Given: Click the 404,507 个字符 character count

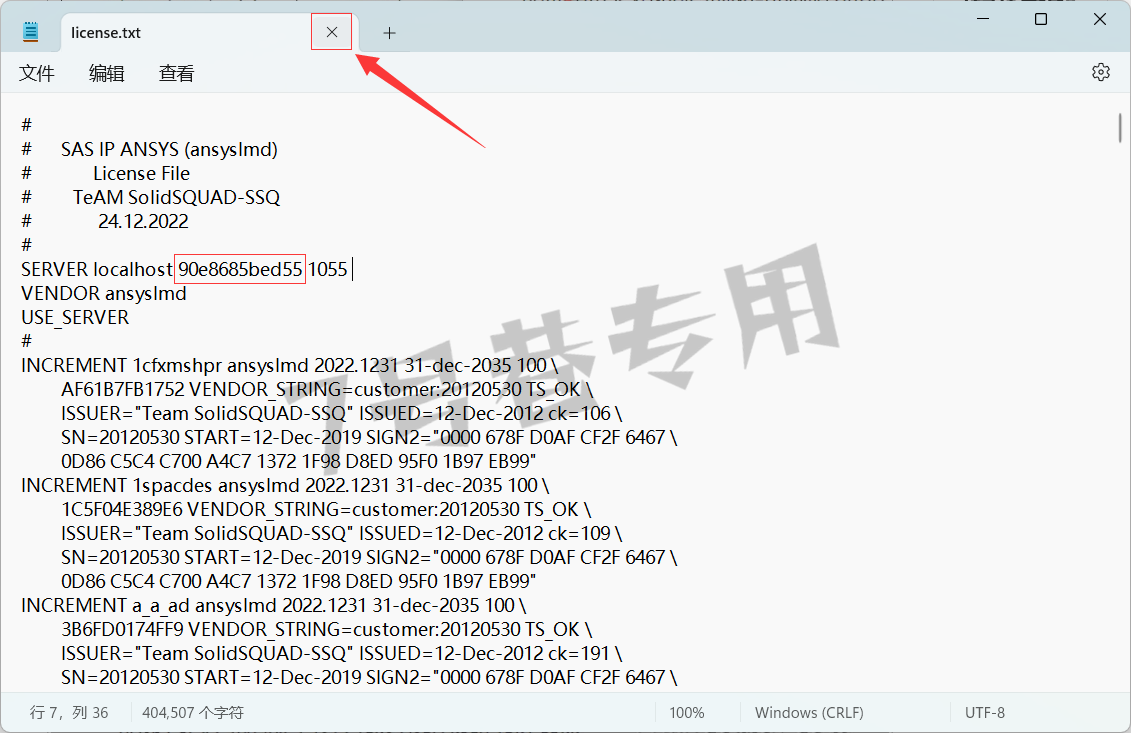Looking at the screenshot, I should 193,713.
